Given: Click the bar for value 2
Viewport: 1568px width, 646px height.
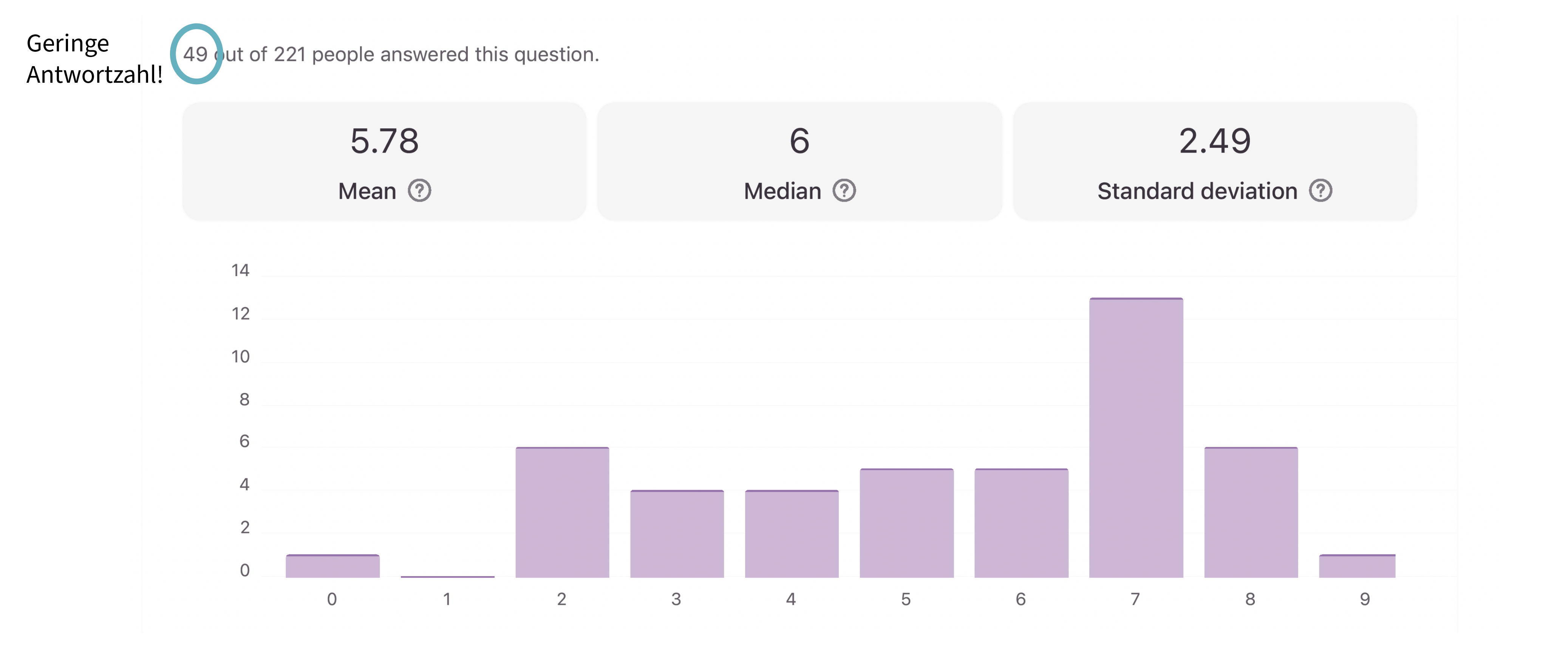Looking at the screenshot, I should point(562,513).
